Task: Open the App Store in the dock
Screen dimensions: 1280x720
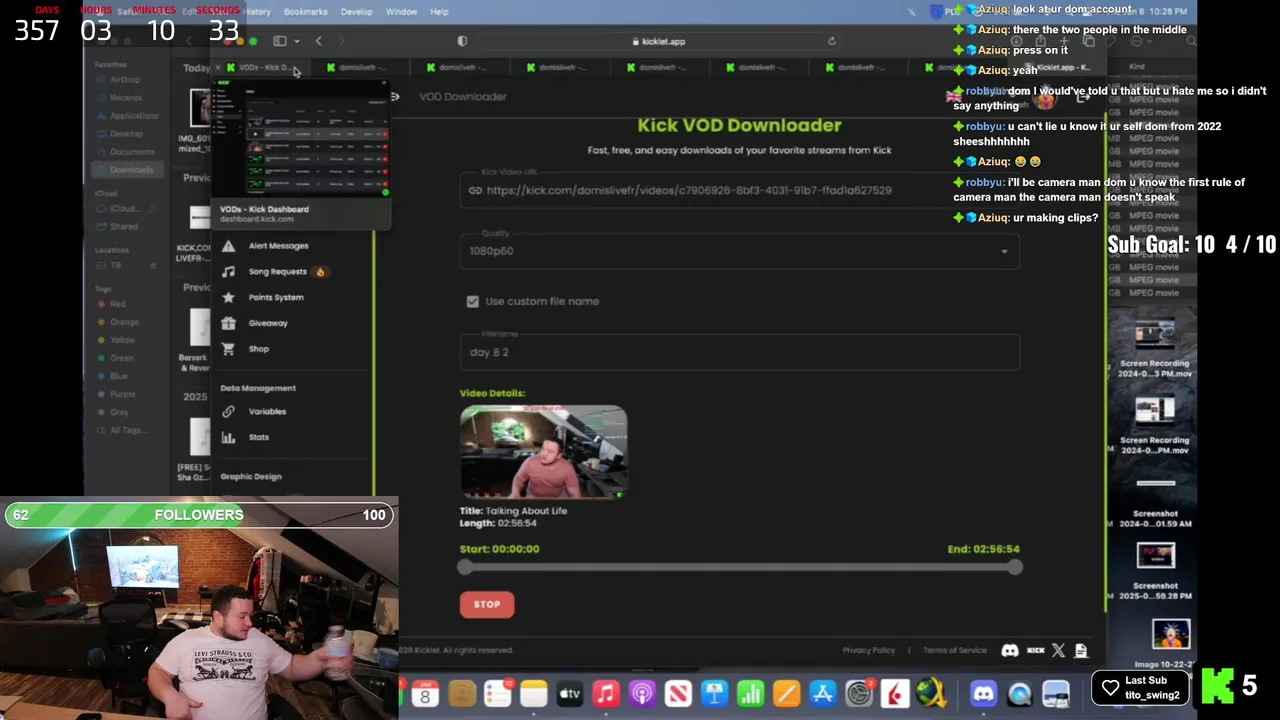Action: pyautogui.click(x=822, y=694)
